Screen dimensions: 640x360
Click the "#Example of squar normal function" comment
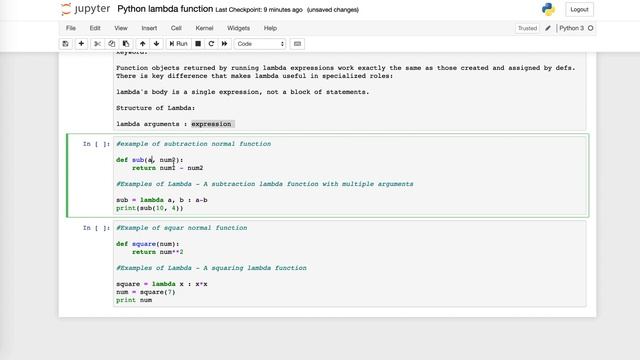(182, 228)
